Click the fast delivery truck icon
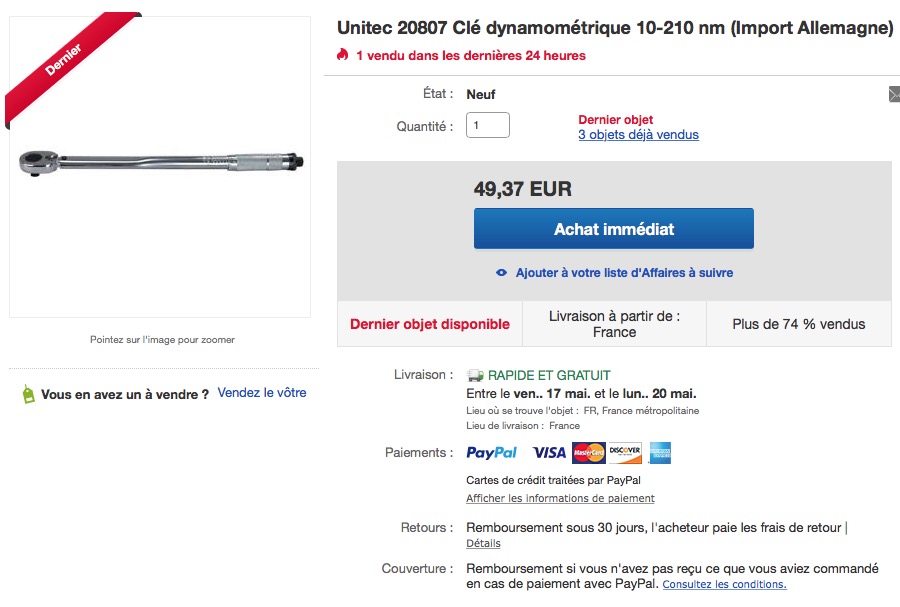Screen dimensions: 900x607 [475, 376]
